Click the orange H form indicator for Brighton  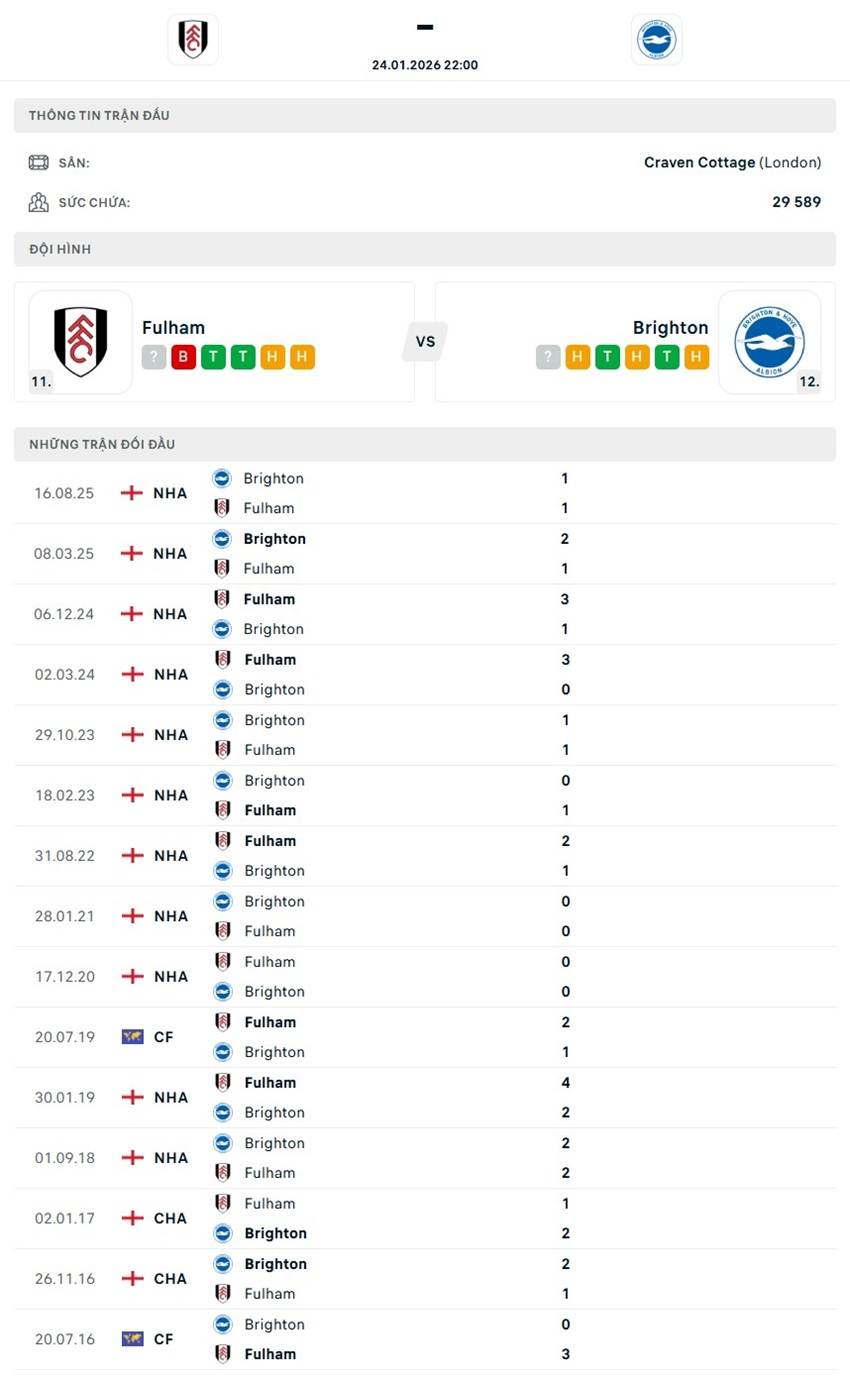pyautogui.click(x=577, y=357)
